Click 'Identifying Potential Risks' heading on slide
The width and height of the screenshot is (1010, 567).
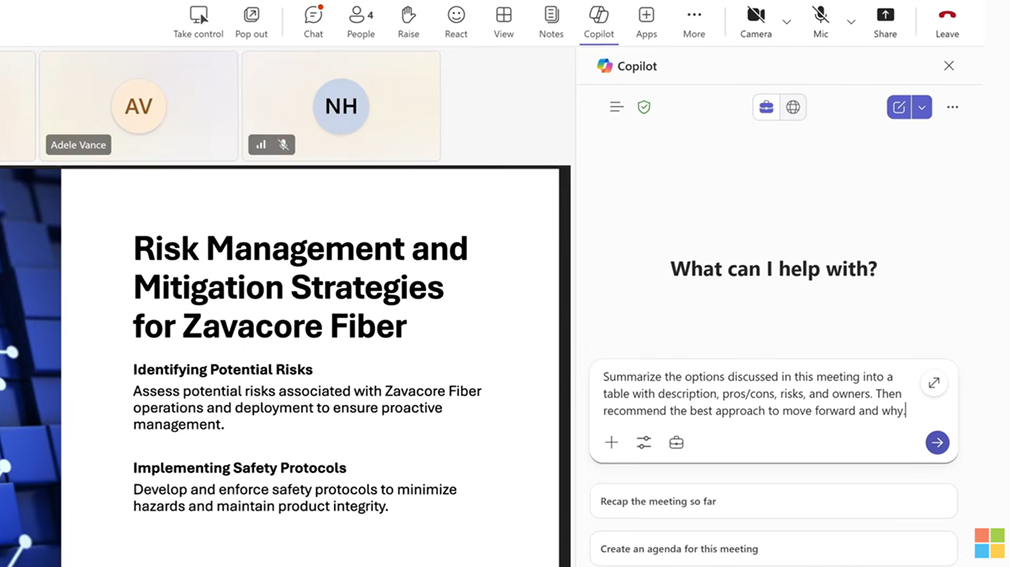coord(223,369)
